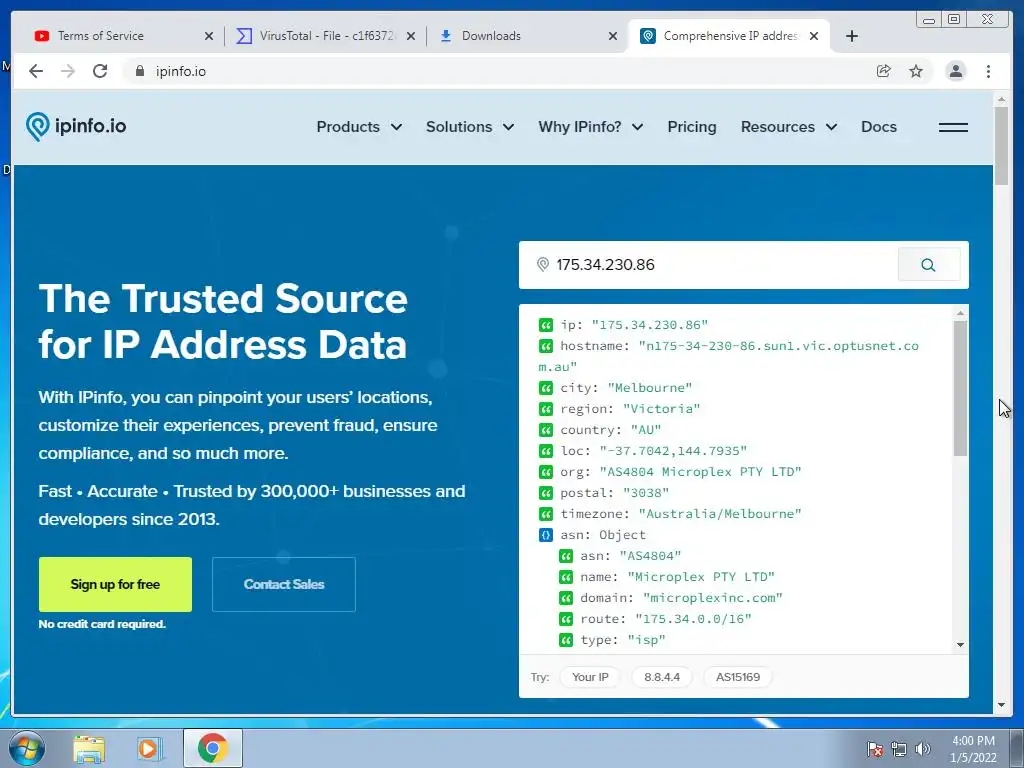Viewport: 1024px width, 768px height.
Task: Click the page vertical scrollbar thumb
Action: coord(1002,146)
